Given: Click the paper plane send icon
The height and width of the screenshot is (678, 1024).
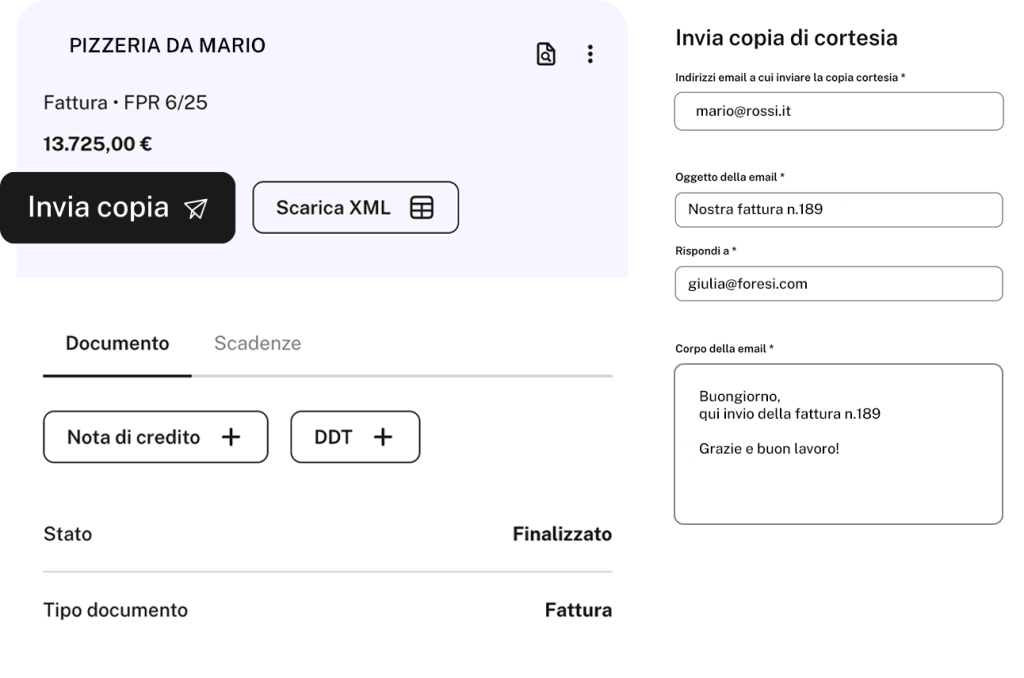Looking at the screenshot, I should click(196, 208).
